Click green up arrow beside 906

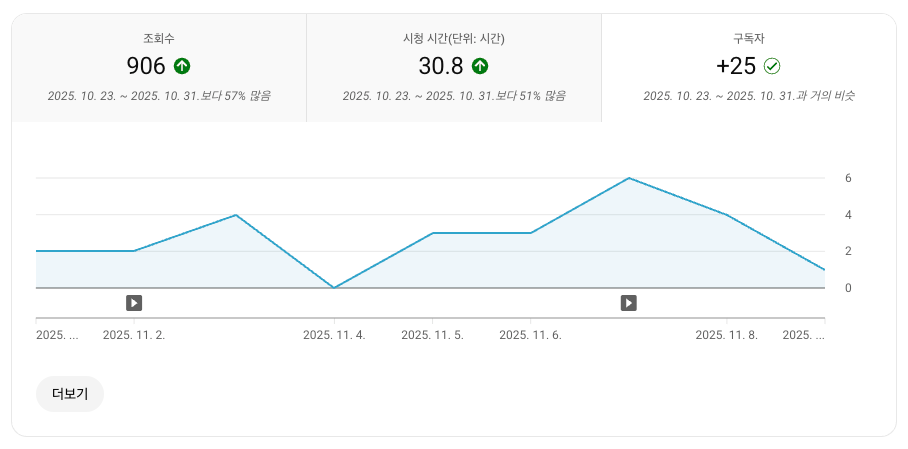click(x=182, y=66)
